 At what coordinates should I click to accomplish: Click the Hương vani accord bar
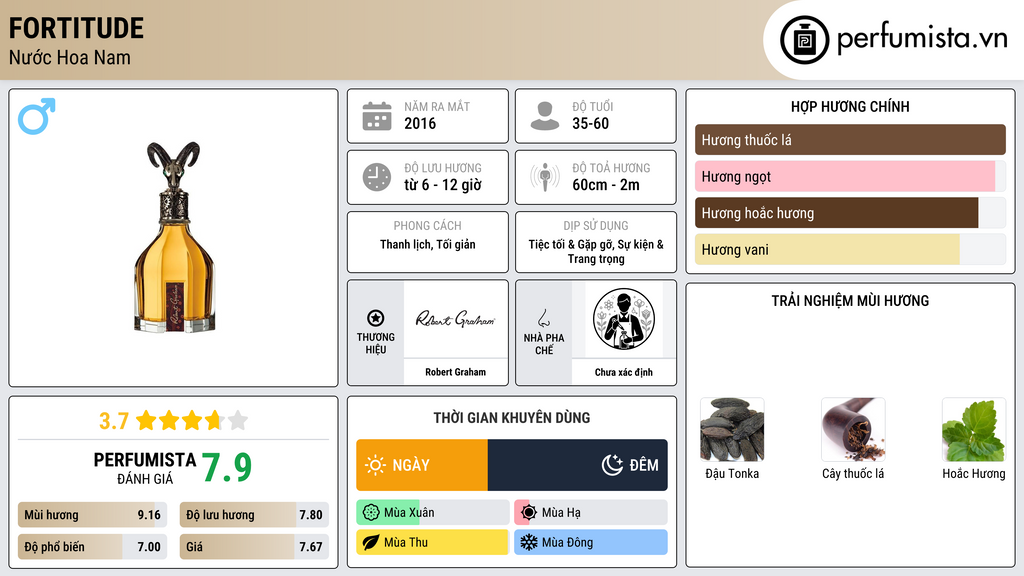[x=850, y=249]
